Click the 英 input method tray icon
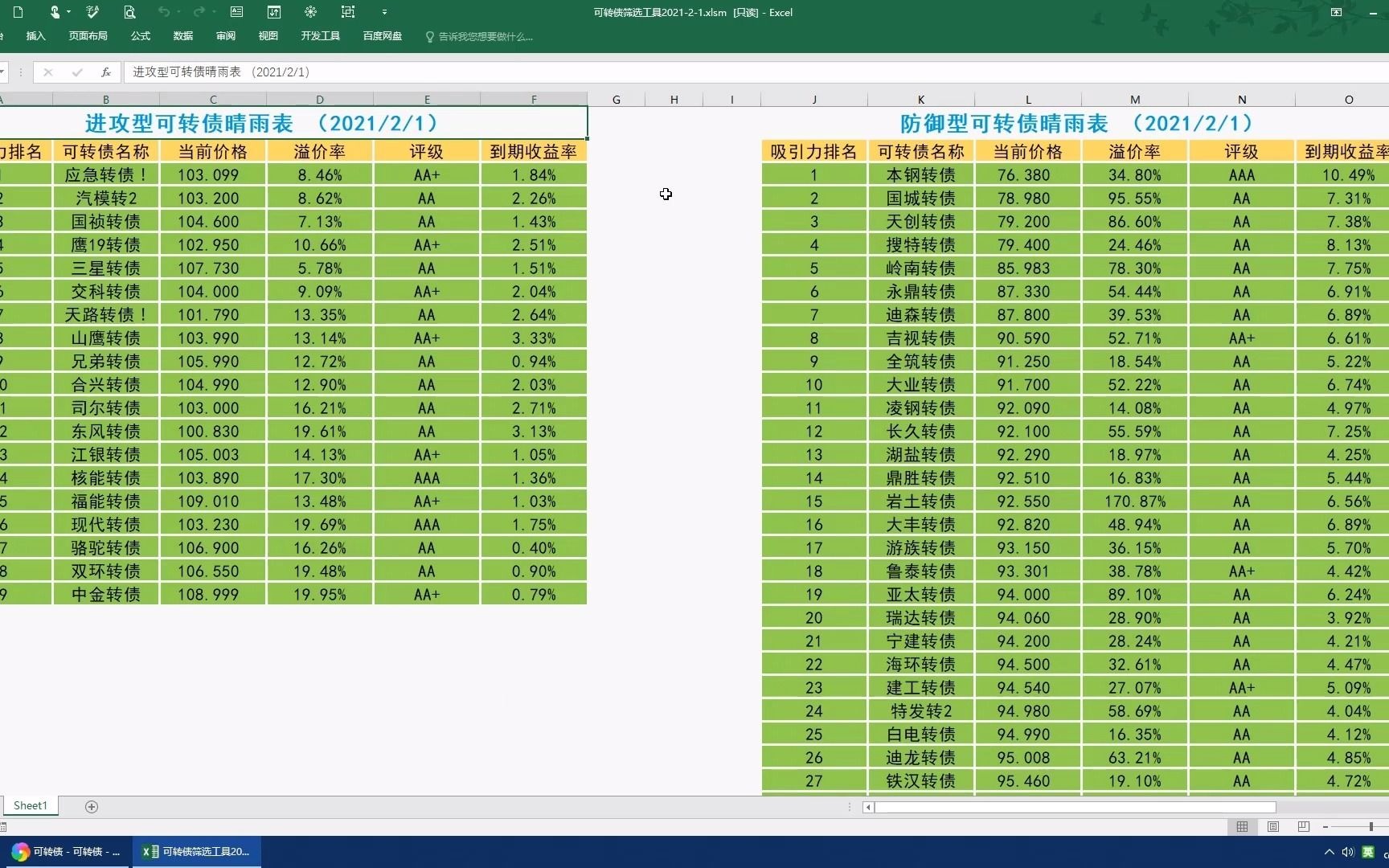The height and width of the screenshot is (868, 1389). click(1368, 852)
